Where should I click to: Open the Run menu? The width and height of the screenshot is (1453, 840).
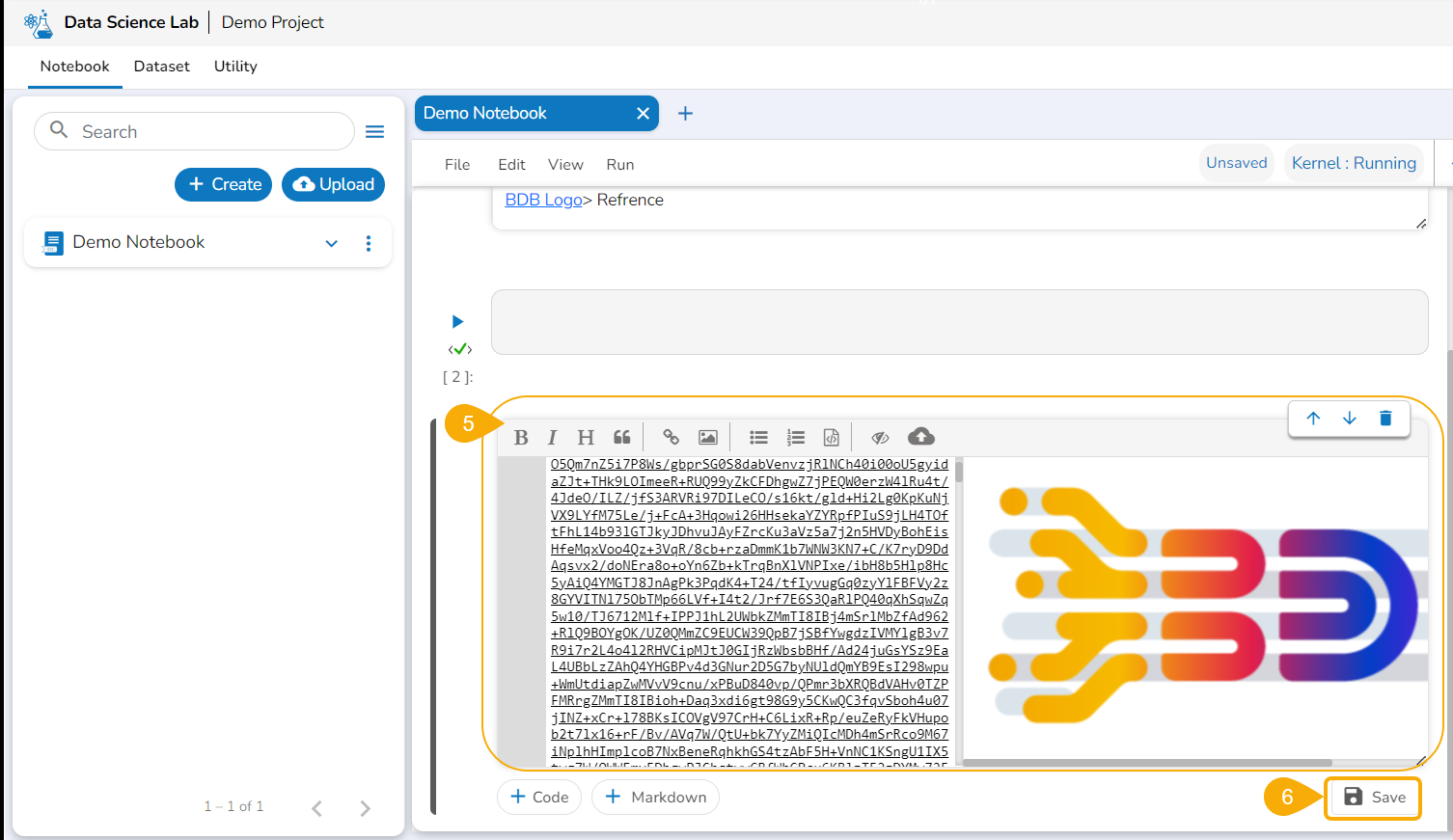tap(620, 165)
